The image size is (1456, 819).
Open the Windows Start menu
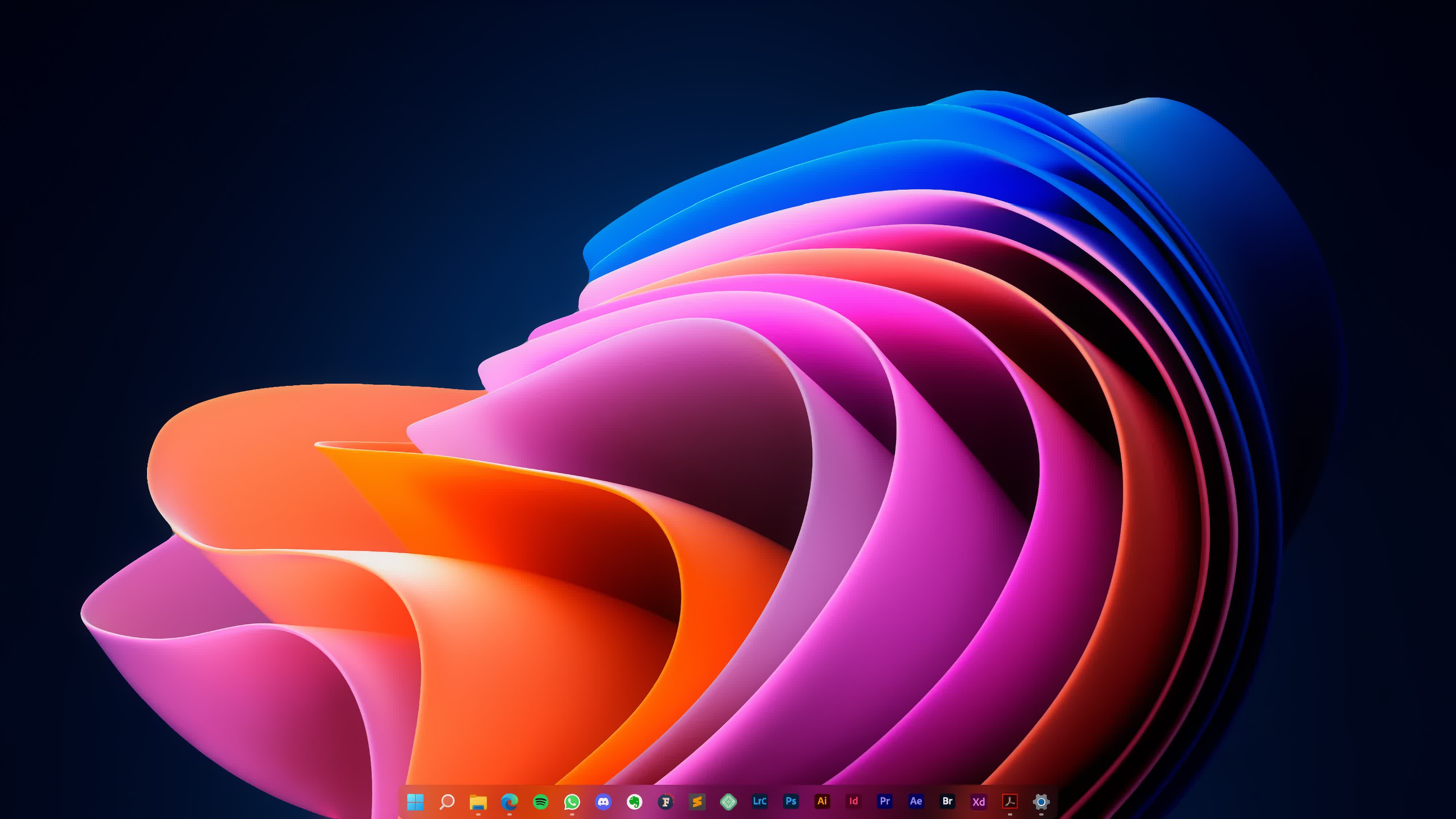(415, 801)
